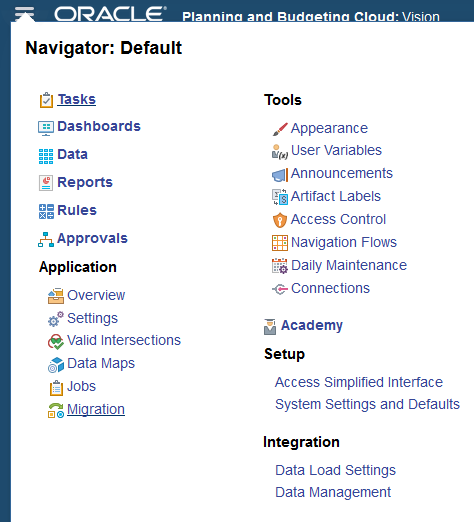Open System Settings and Defaults
The image size is (474, 522).
pos(368,404)
